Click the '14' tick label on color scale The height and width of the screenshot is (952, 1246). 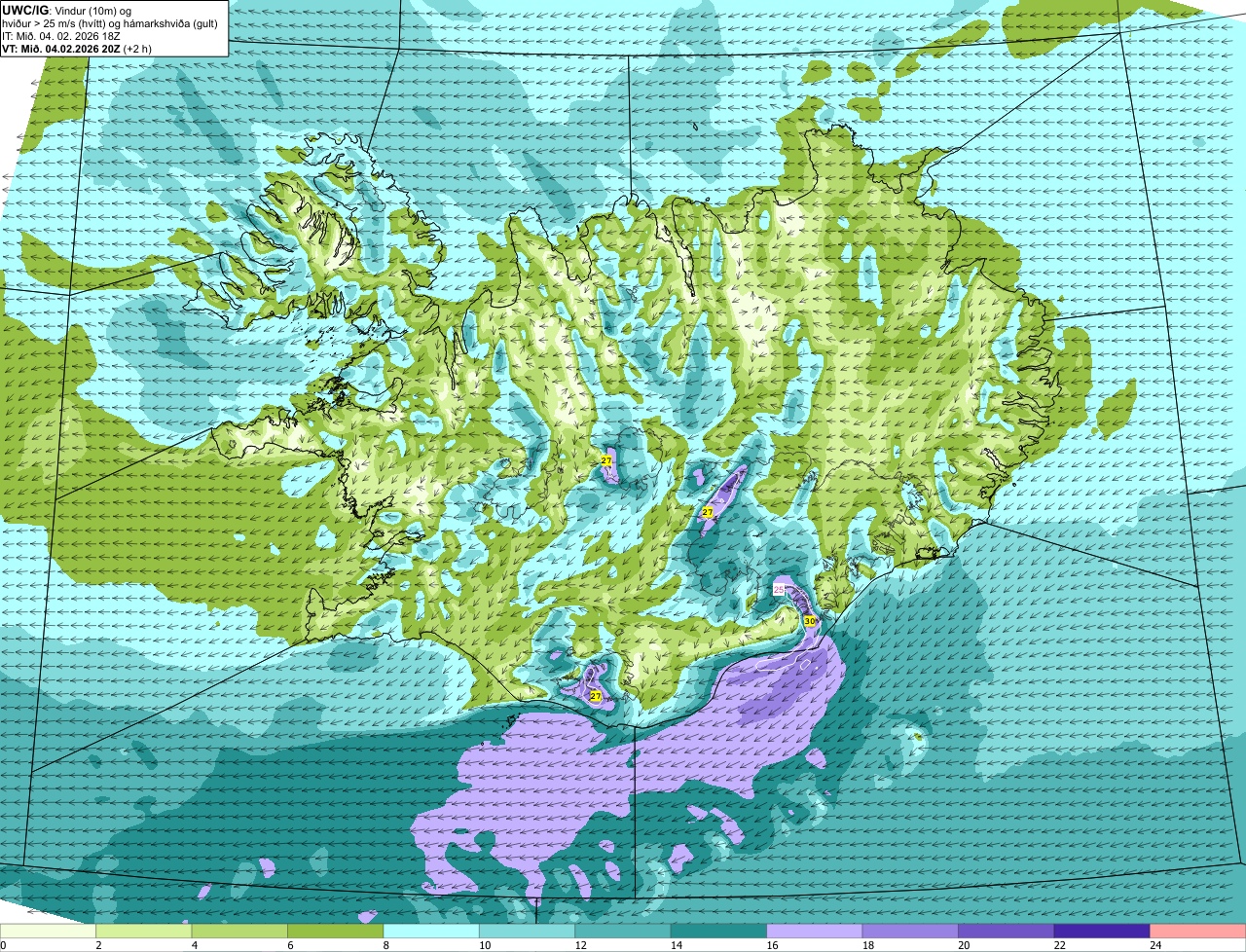(x=675, y=945)
